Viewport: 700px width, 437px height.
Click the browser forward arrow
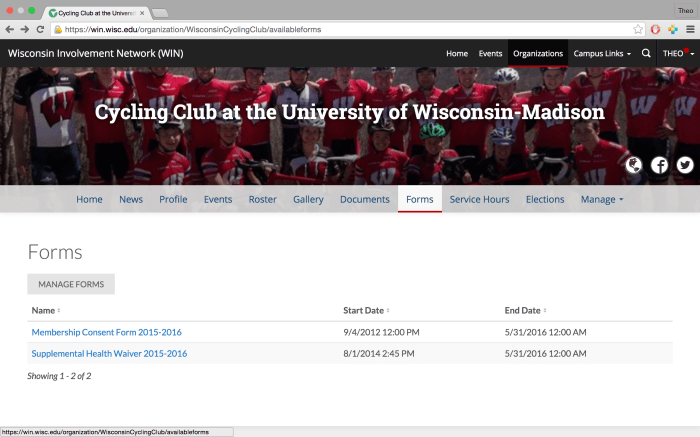[x=25, y=29]
